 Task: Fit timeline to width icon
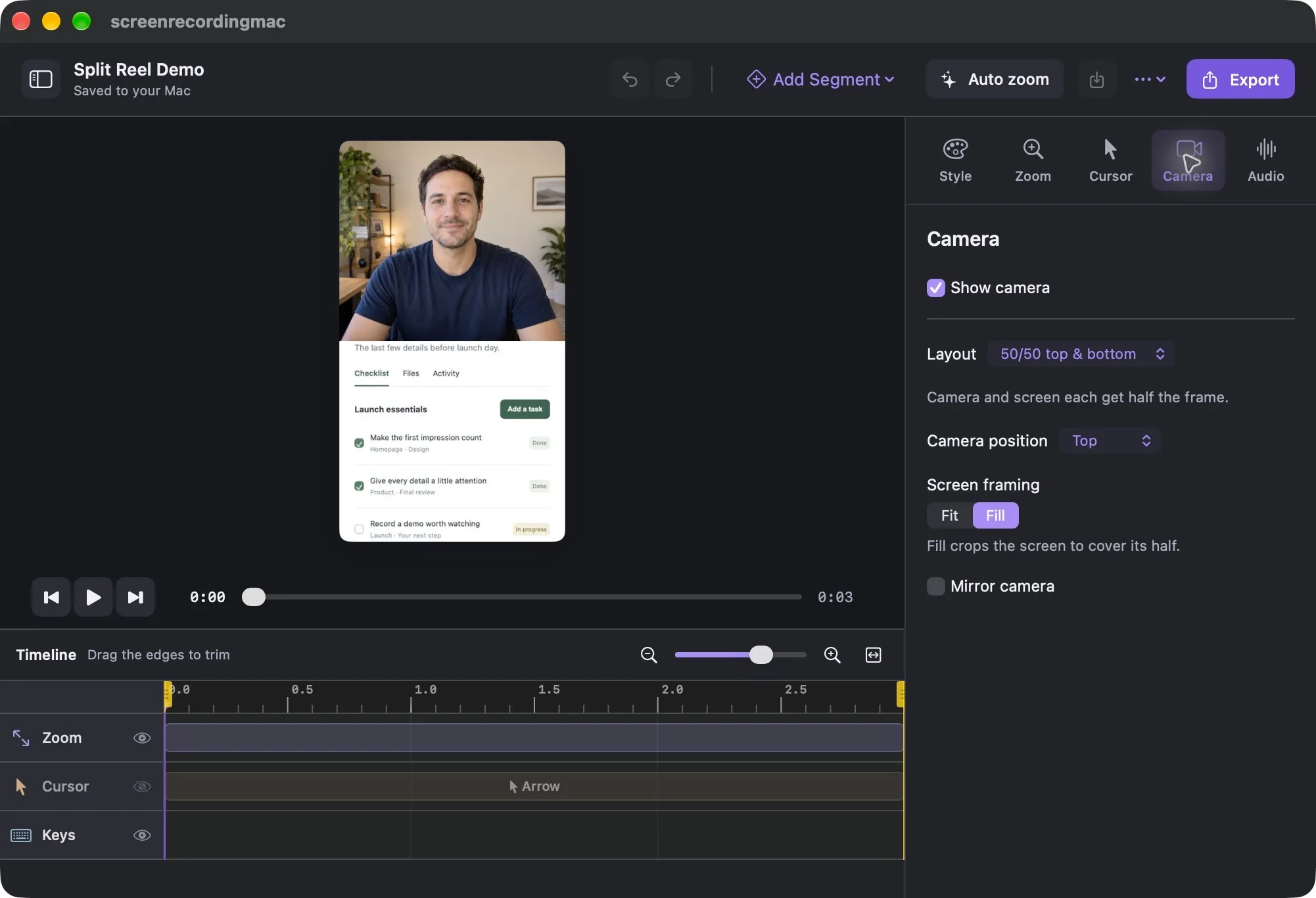874,655
